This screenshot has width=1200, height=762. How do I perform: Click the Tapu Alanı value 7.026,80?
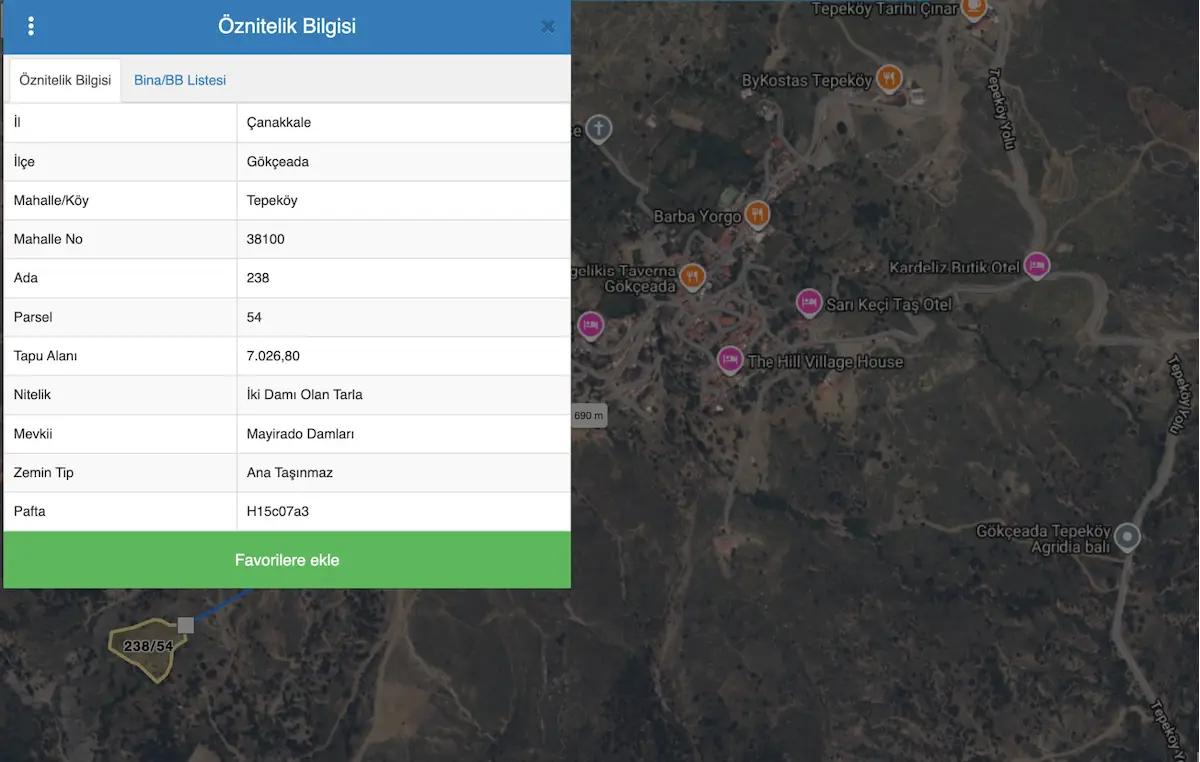click(x=273, y=356)
